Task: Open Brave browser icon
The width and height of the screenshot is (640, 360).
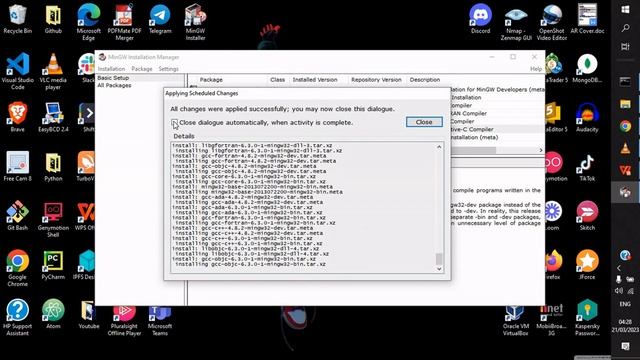Action: point(18,118)
